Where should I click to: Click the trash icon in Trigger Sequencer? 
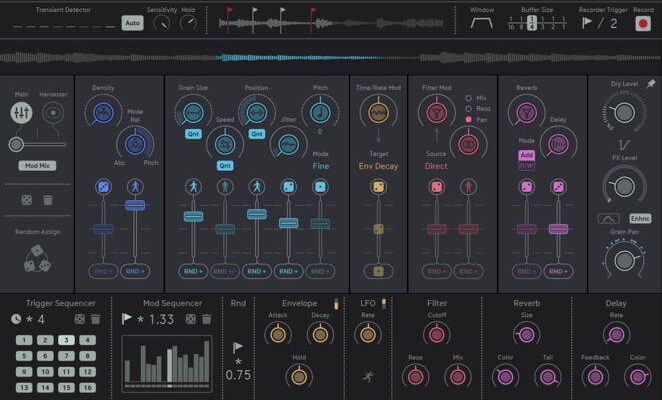95,318
